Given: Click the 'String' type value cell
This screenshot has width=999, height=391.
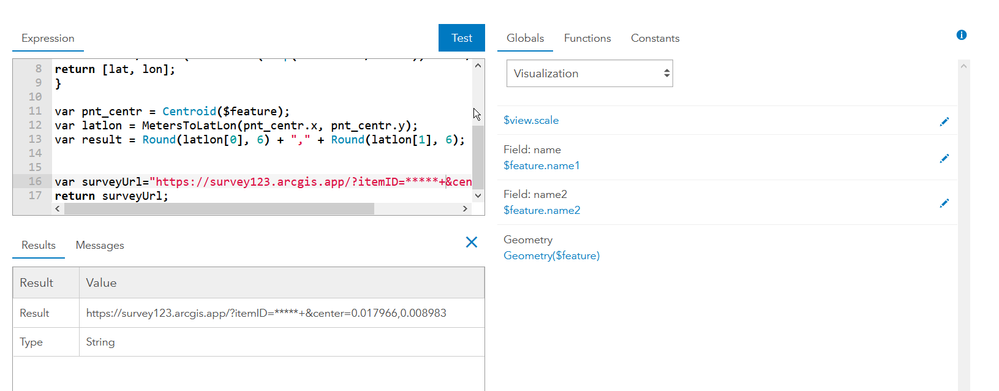Looking at the screenshot, I should pos(281,342).
